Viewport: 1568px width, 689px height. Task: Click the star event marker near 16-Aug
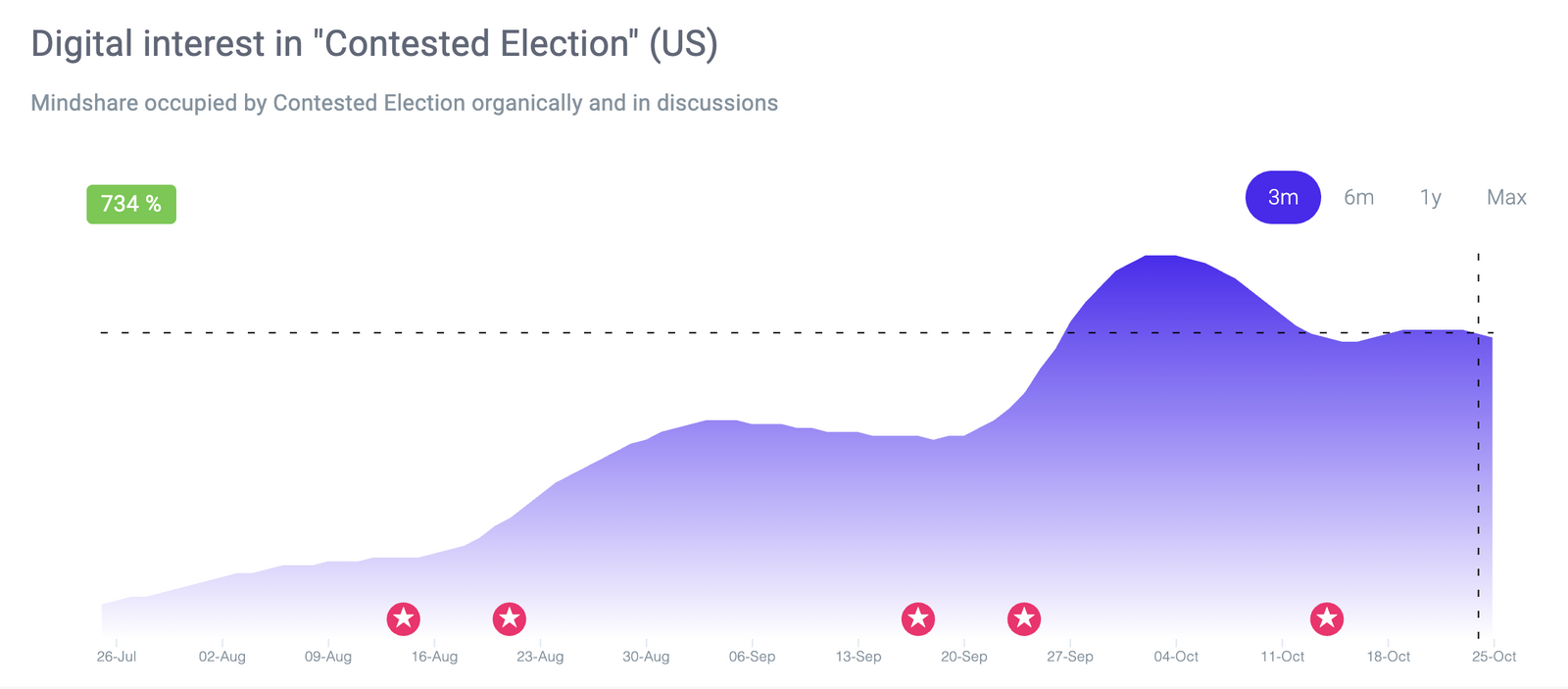[x=404, y=618]
